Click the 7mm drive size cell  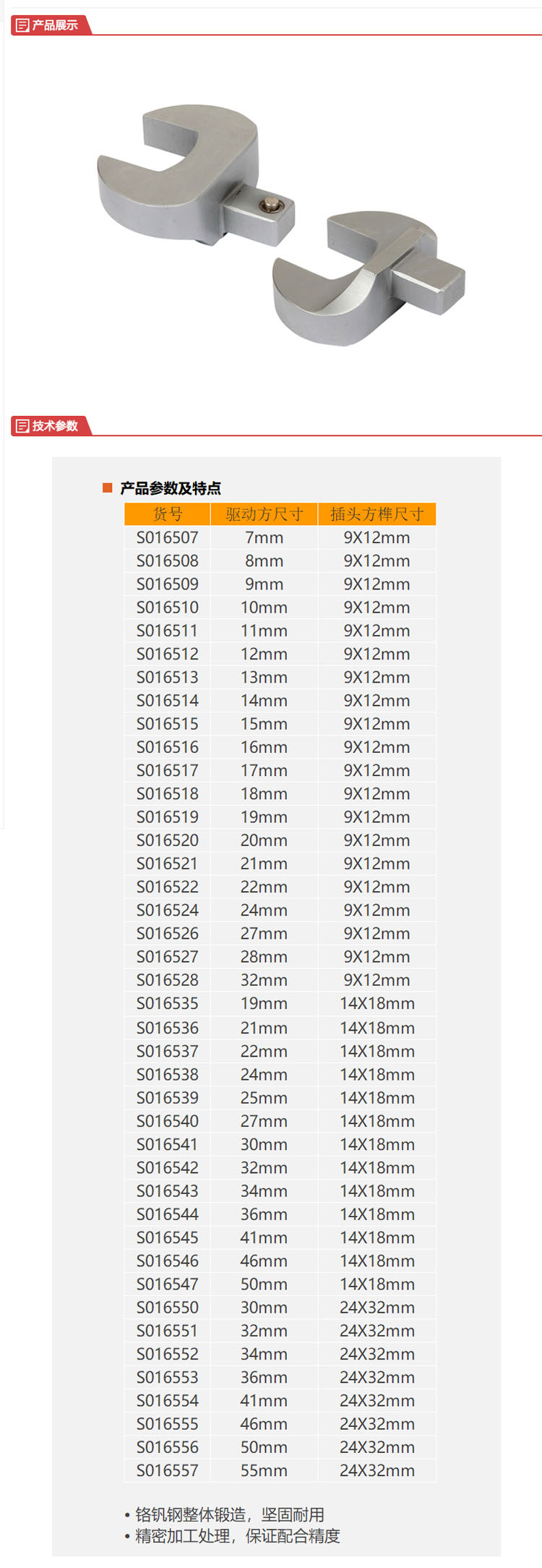[264, 537]
